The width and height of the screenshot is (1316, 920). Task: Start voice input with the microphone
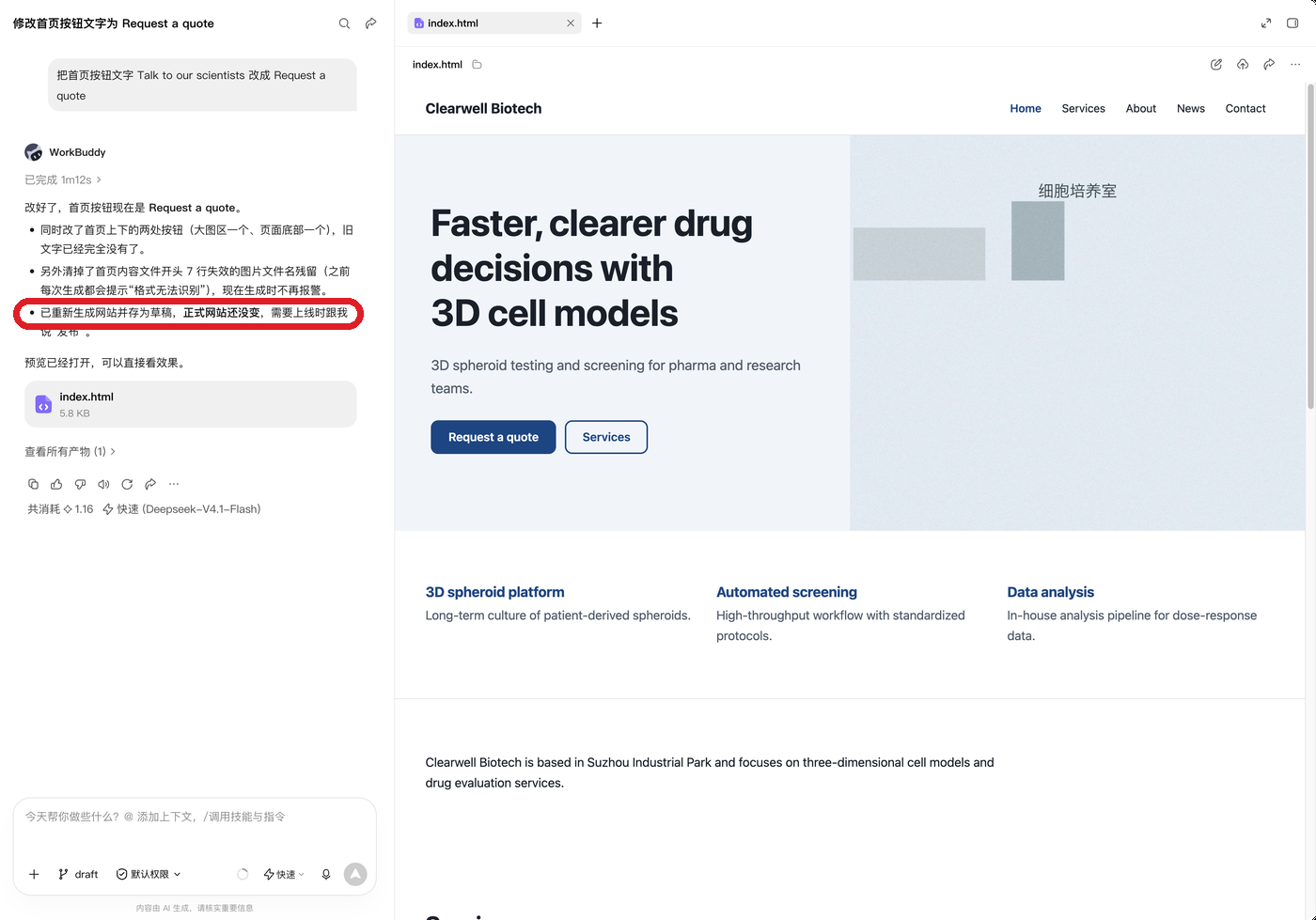(326, 874)
